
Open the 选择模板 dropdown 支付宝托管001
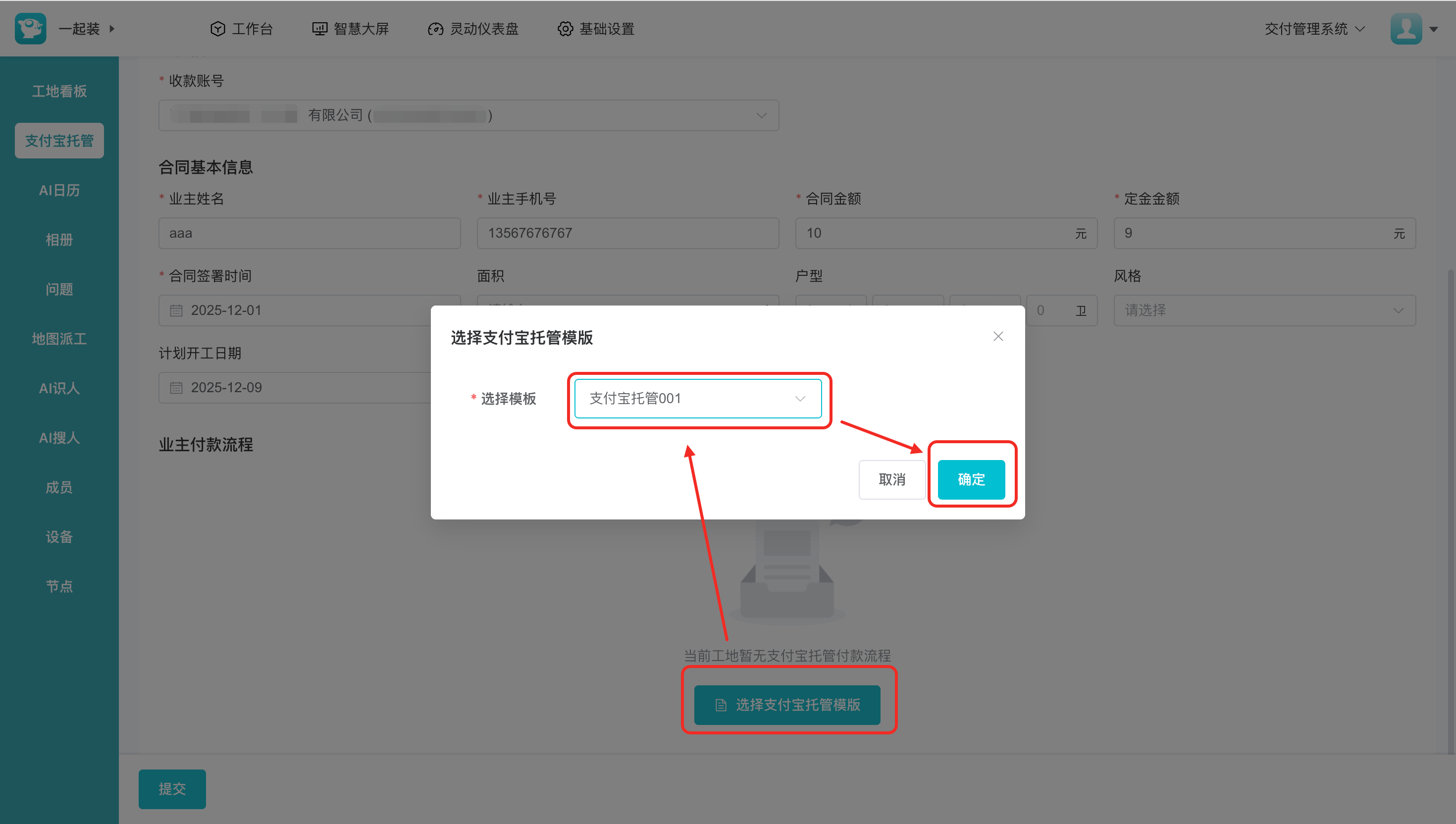coord(697,399)
